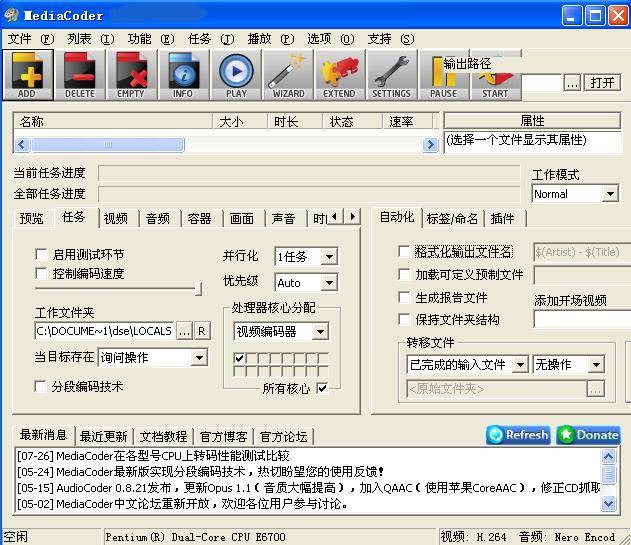631x545 pixels.
Task: Open the 播放 (P) menu
Action: click(x=271, y=39)
